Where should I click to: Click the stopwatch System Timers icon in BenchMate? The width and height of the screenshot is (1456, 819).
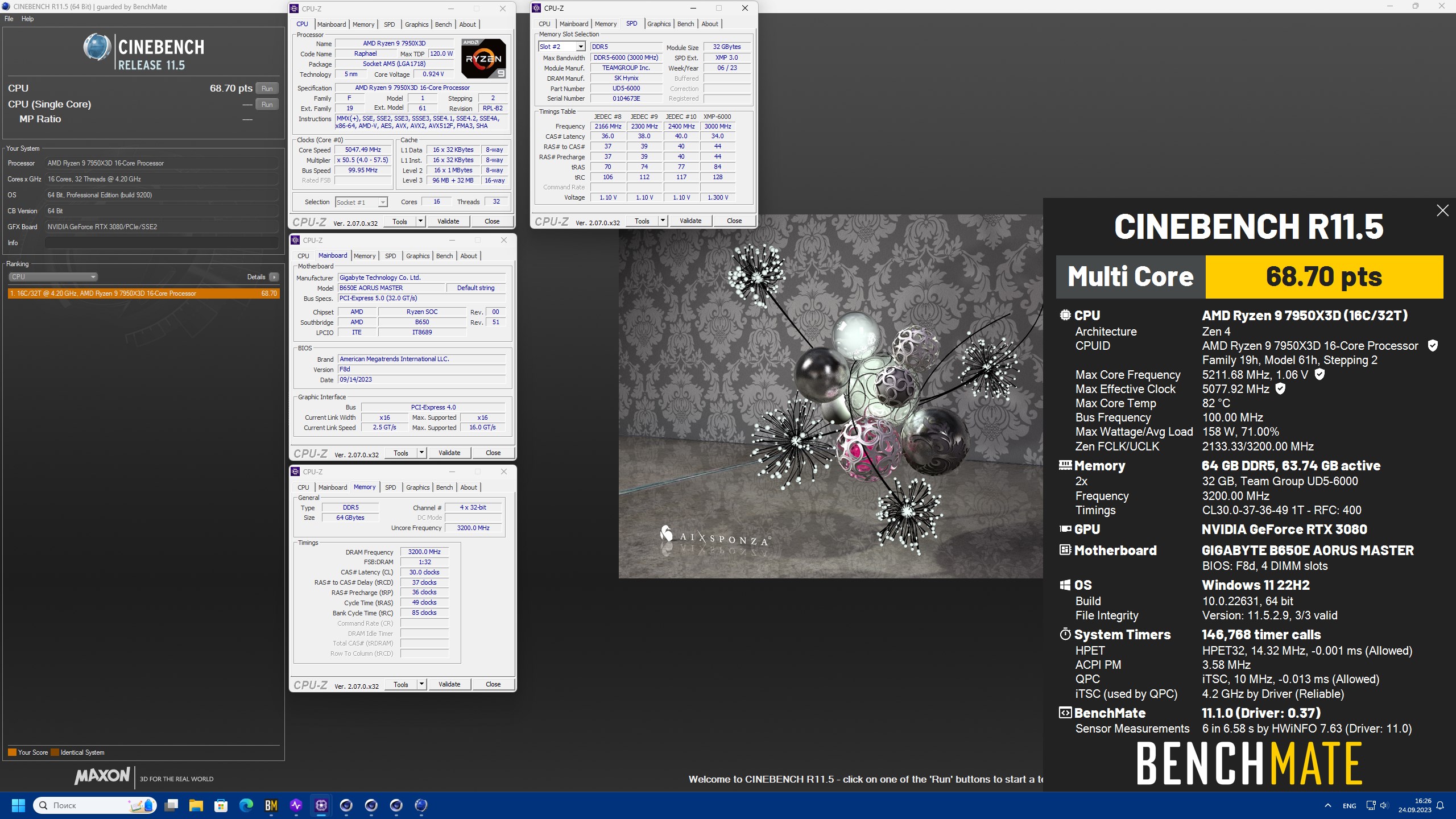[x=1065, y=634]
